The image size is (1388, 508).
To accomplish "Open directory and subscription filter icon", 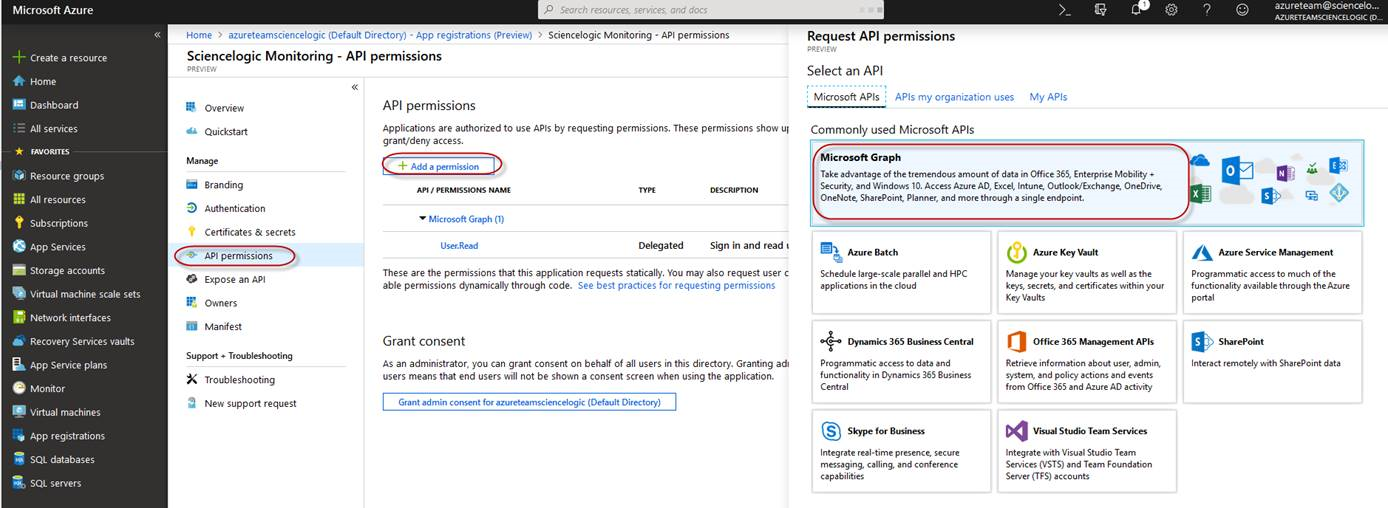I will coord(1101,10).
